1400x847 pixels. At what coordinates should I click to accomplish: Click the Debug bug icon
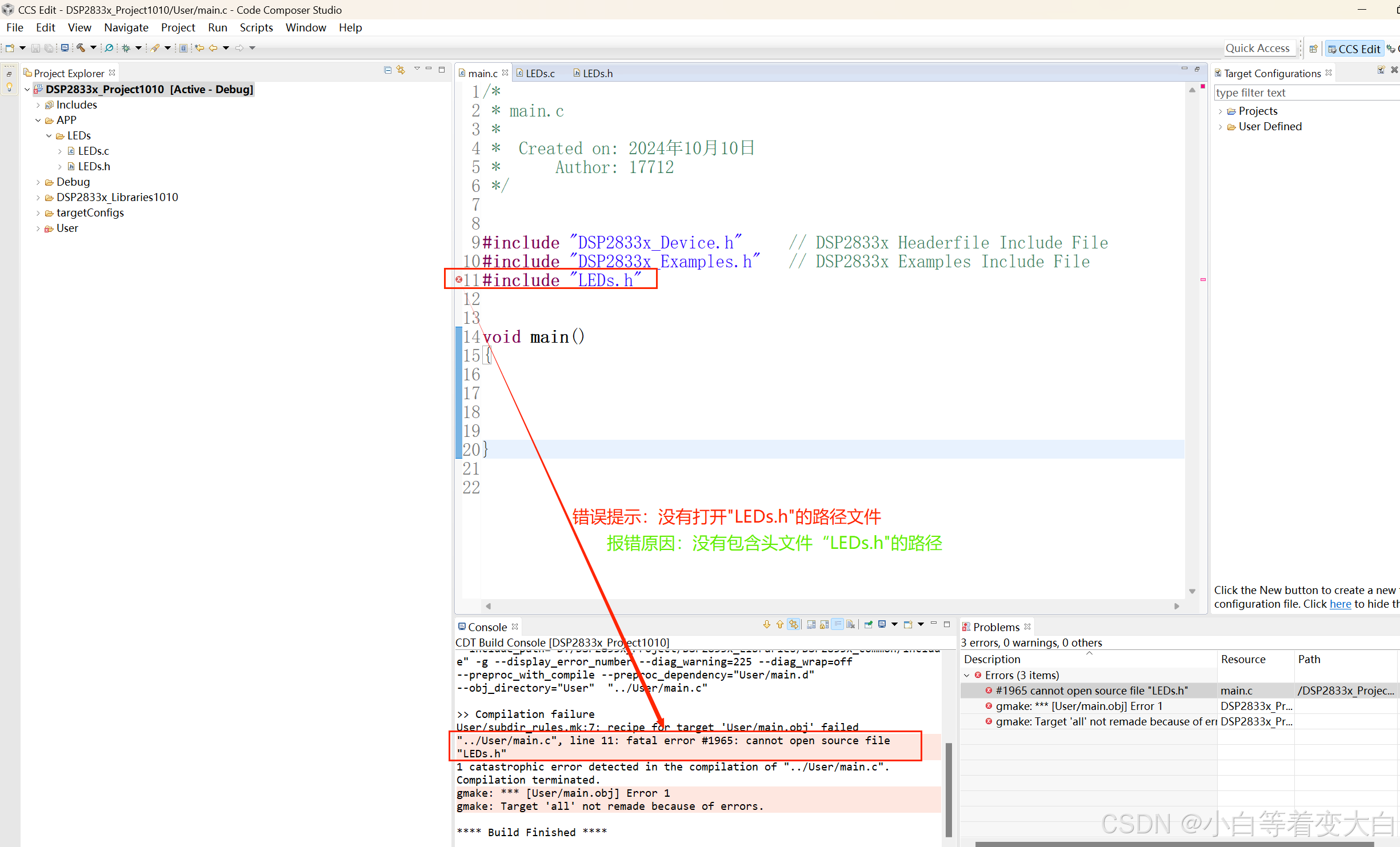click(126, 48)
